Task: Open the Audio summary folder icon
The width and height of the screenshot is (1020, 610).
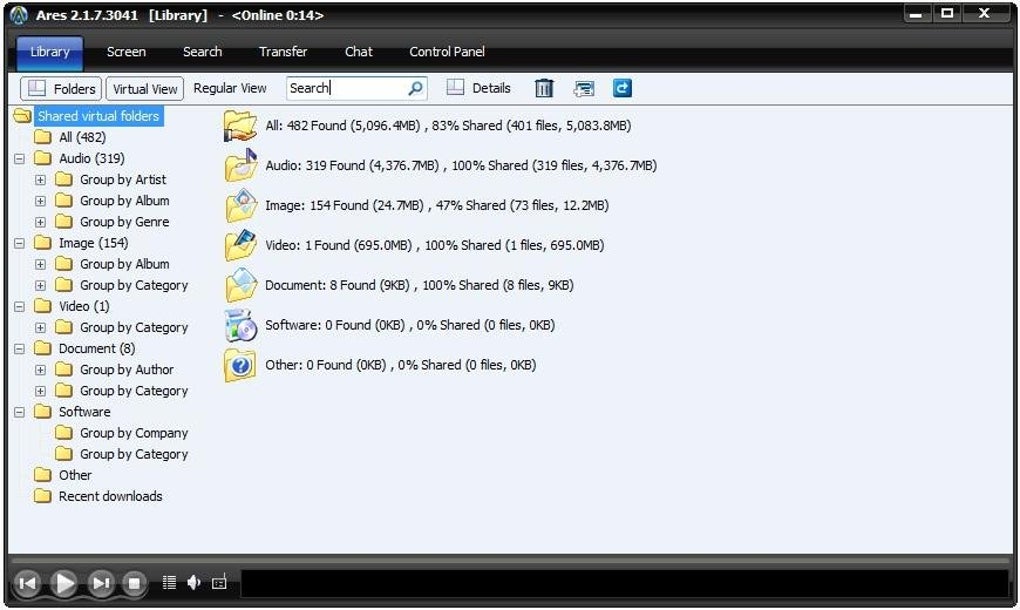Action: coord(241,165)
